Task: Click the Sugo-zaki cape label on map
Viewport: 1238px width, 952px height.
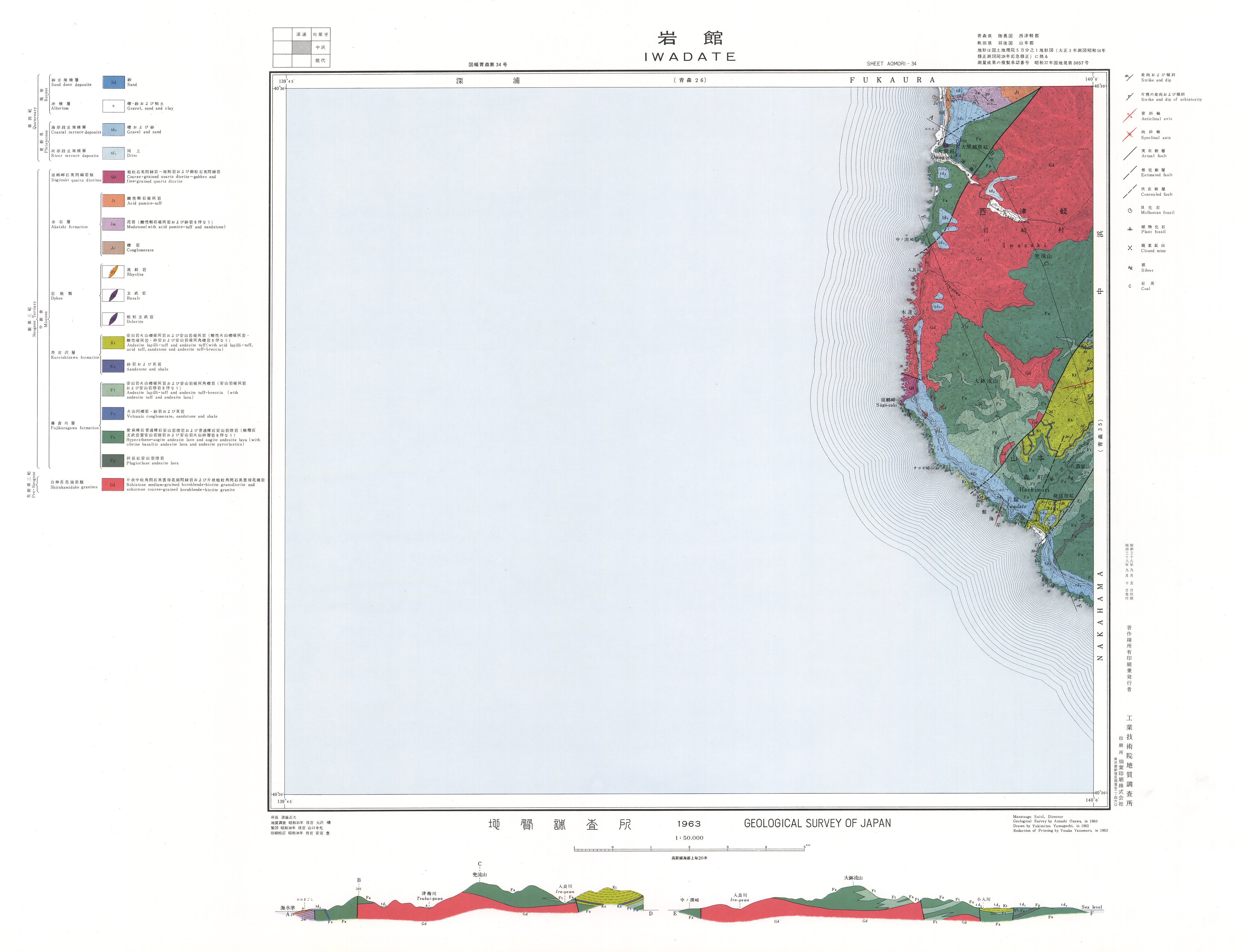Action: [x=886, y=405]
